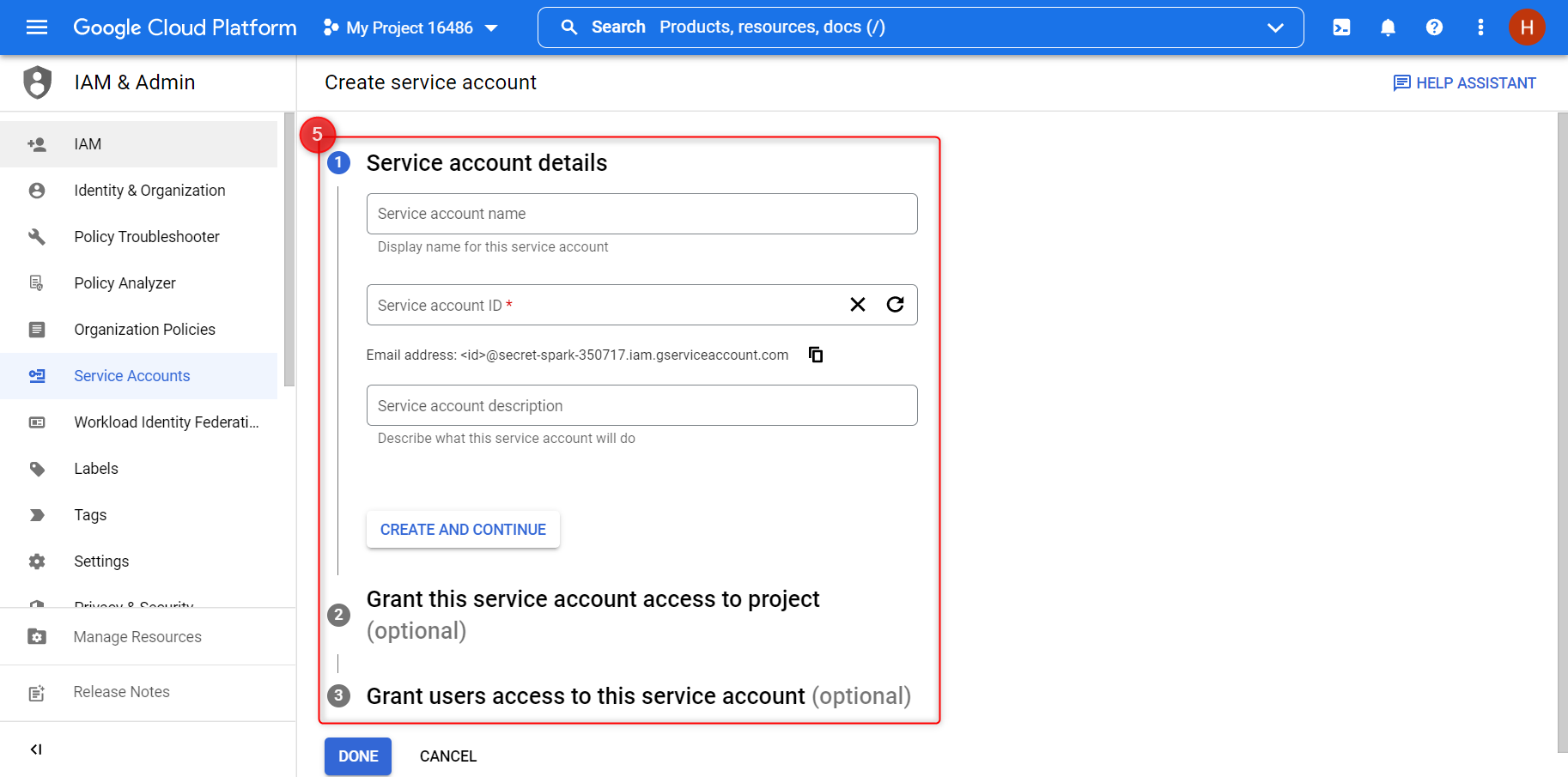The width and height of the screenshot is (1568, 777).
Task: Open the Help Assistant
Action: (1464, 82)
